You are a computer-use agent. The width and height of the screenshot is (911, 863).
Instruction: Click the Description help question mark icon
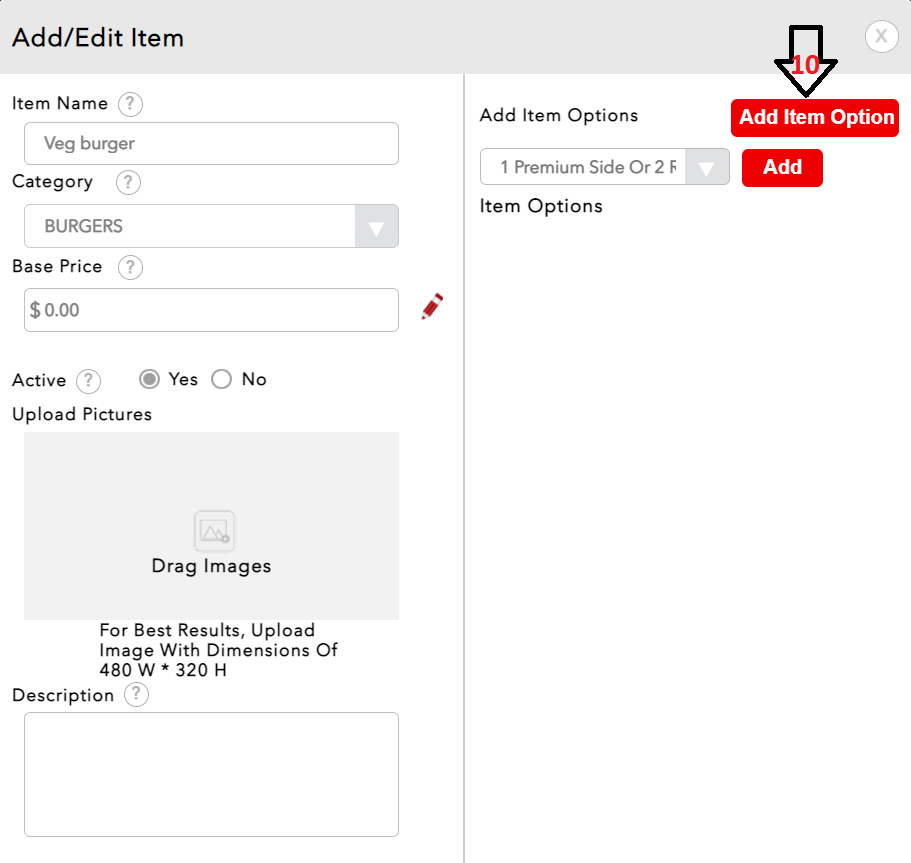(x=136, y=695)
